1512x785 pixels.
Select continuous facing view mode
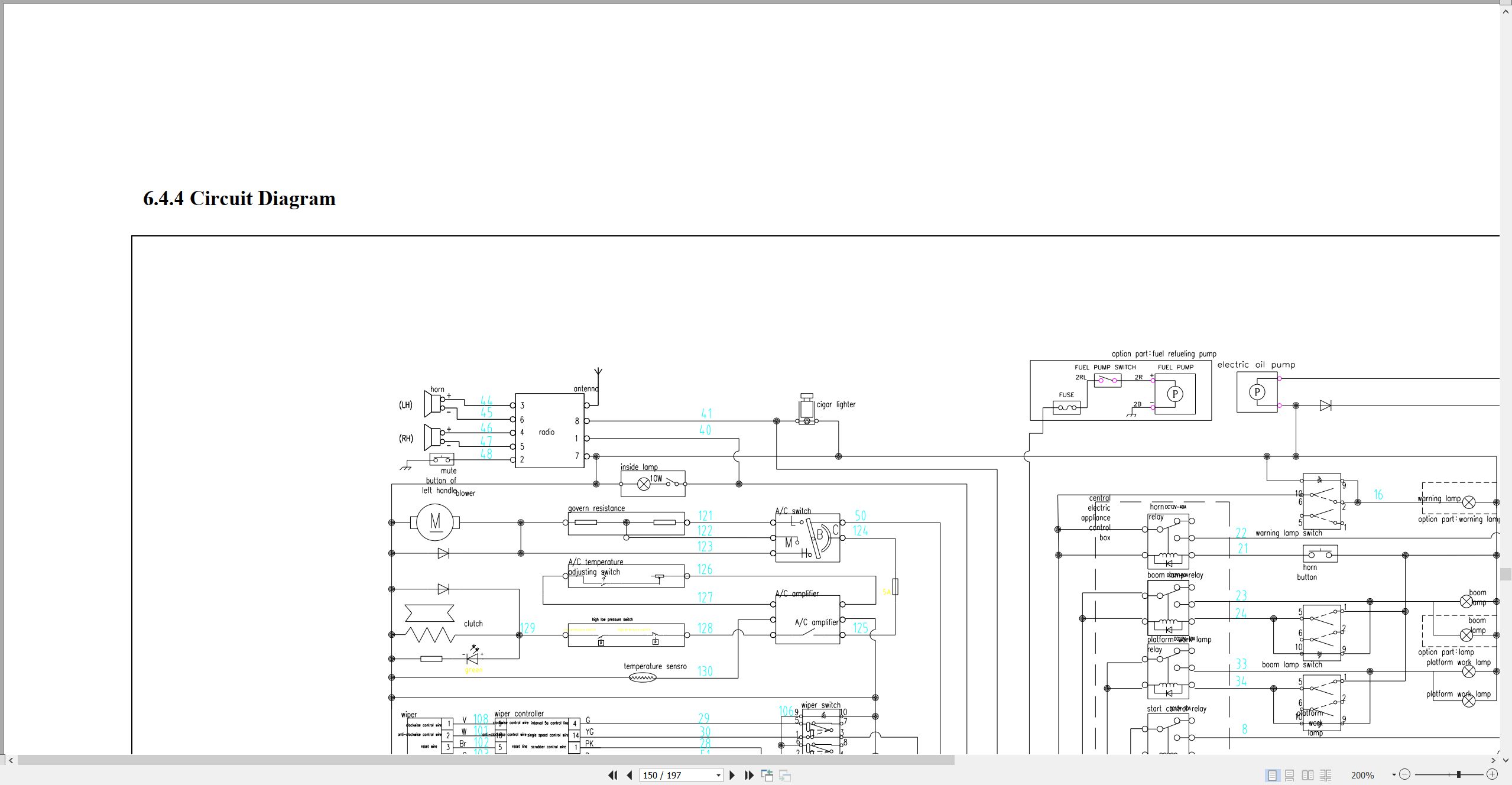point(1326,775)
